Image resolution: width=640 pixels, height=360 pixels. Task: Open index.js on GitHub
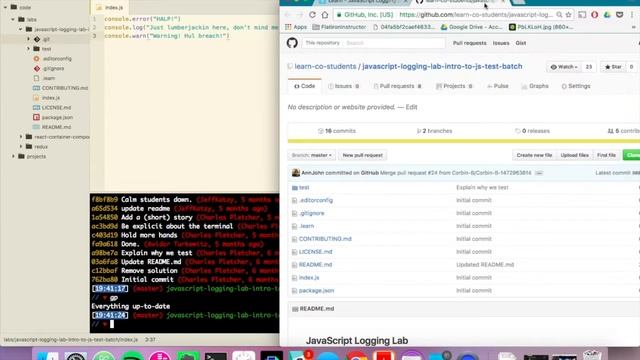point(309,278)
